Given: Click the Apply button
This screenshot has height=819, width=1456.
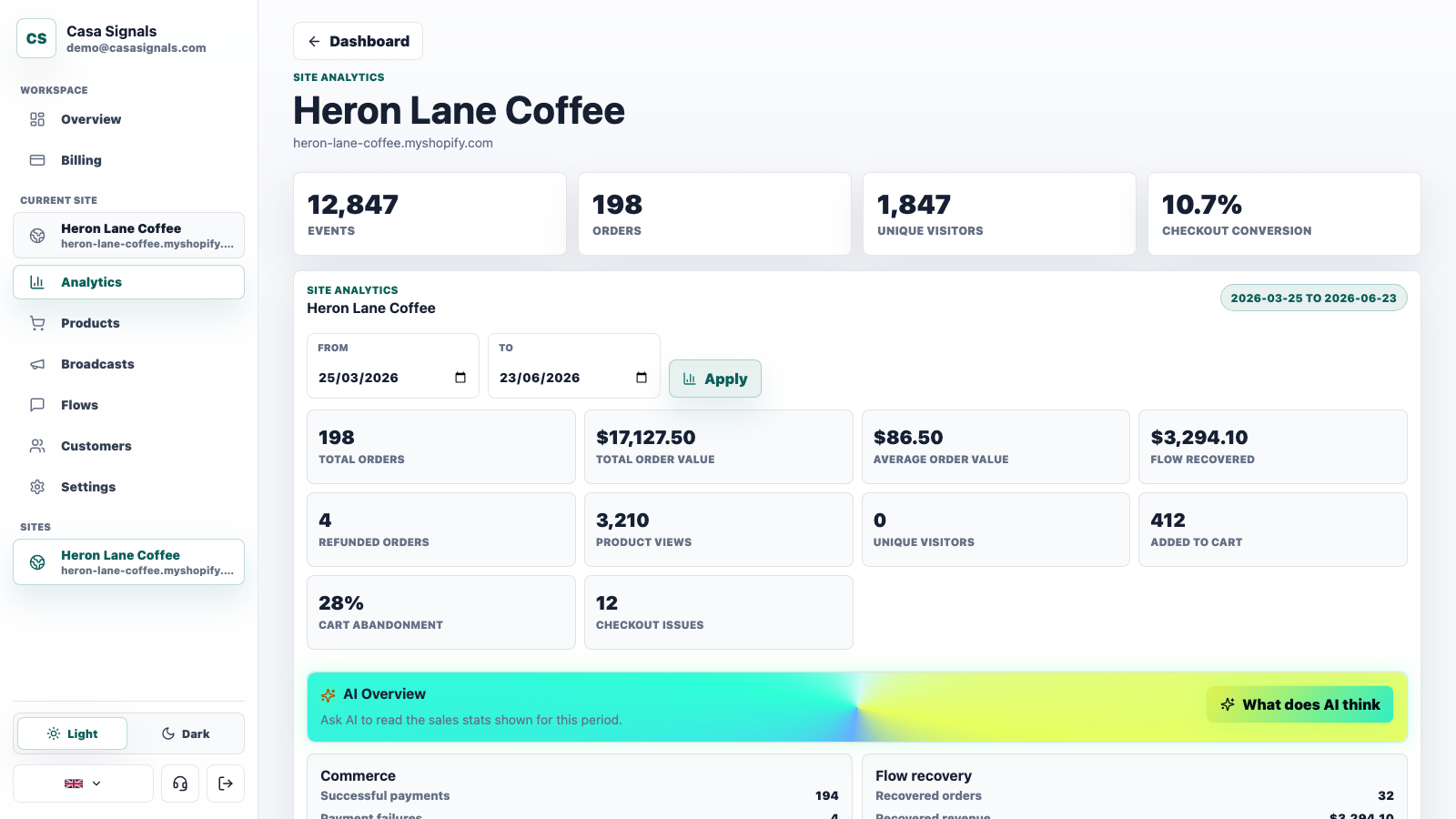Looking at the screenshot, I should (715, 379).
